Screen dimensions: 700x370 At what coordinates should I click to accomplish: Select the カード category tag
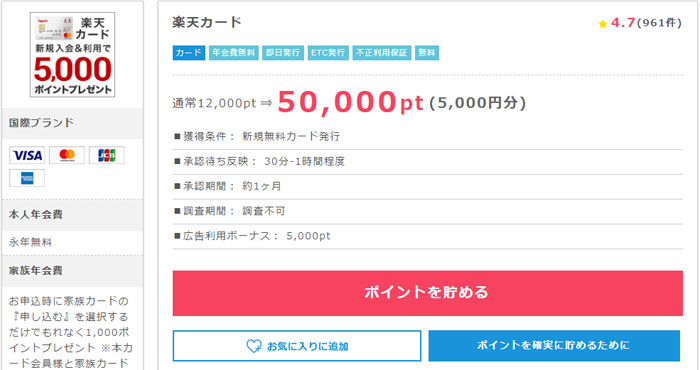point(189,53)
